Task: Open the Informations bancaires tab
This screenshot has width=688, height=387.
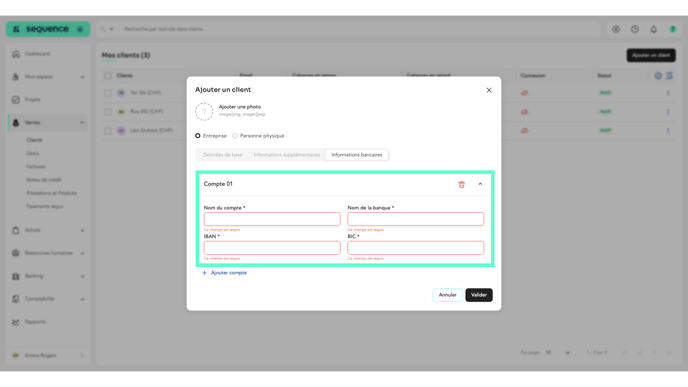Action: pos(357,155)
